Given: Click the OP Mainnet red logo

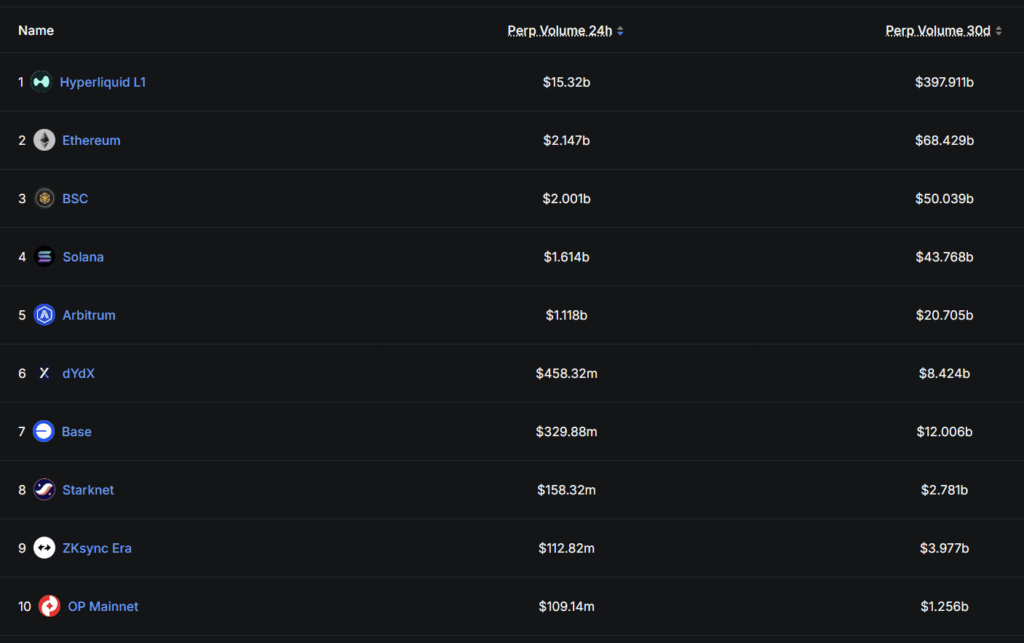Looking at the screenshot, I should [50, 606].
